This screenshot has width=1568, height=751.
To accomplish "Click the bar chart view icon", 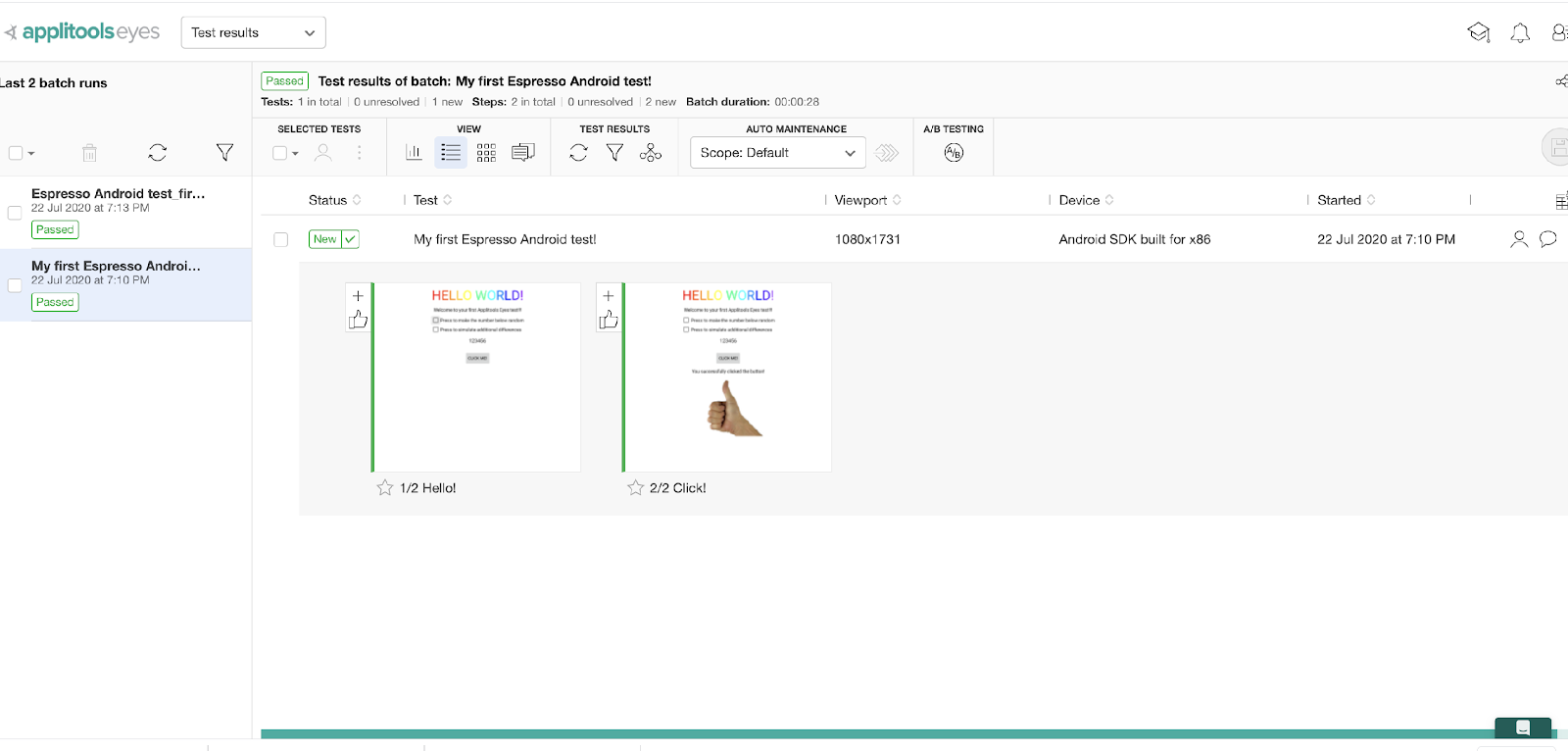I will pos(414,153).
